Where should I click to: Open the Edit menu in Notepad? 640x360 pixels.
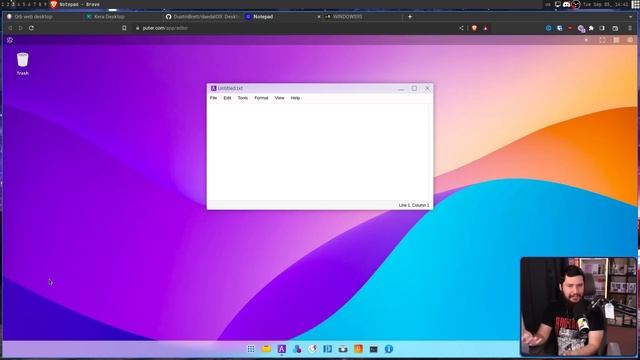point(227,98)
